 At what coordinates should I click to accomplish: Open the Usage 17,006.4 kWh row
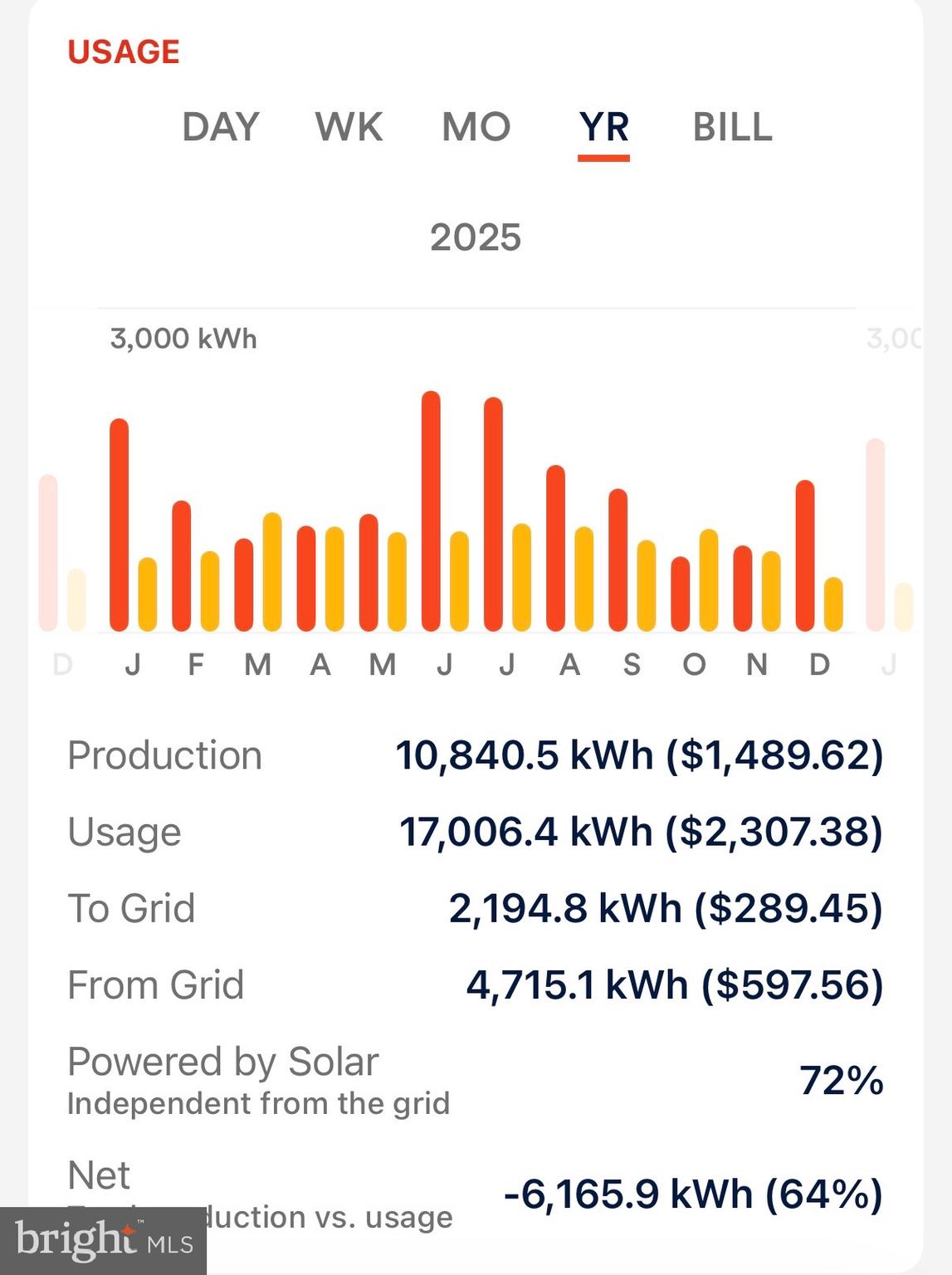(x=476, y=832)
